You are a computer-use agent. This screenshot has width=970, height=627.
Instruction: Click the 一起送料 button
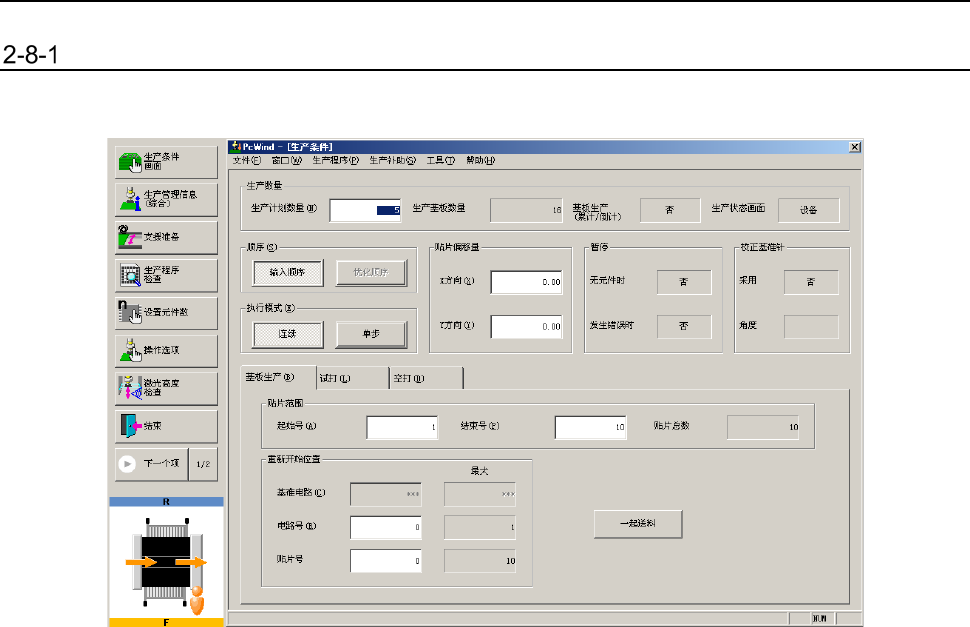(638, 524)
